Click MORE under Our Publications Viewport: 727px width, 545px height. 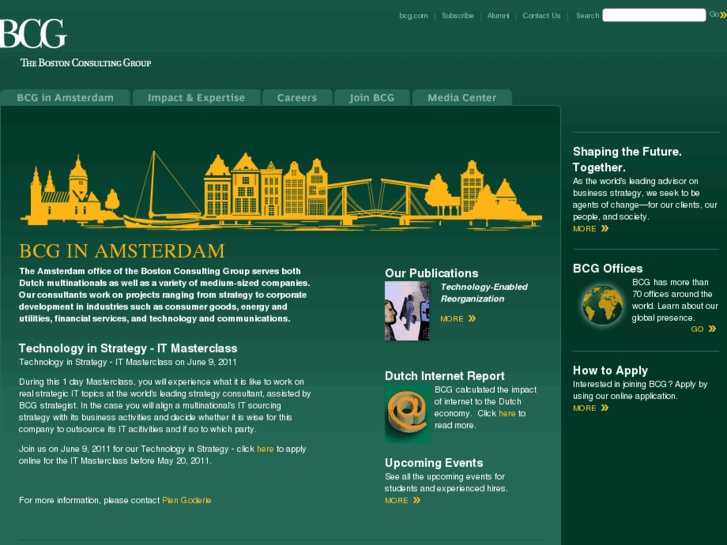(x=458, y=319)
